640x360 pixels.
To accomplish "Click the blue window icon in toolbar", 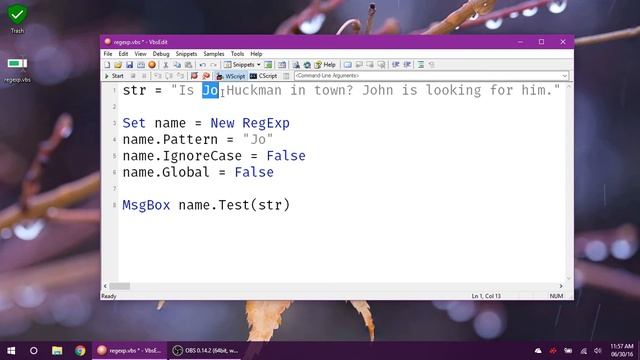I will (347, 65).
